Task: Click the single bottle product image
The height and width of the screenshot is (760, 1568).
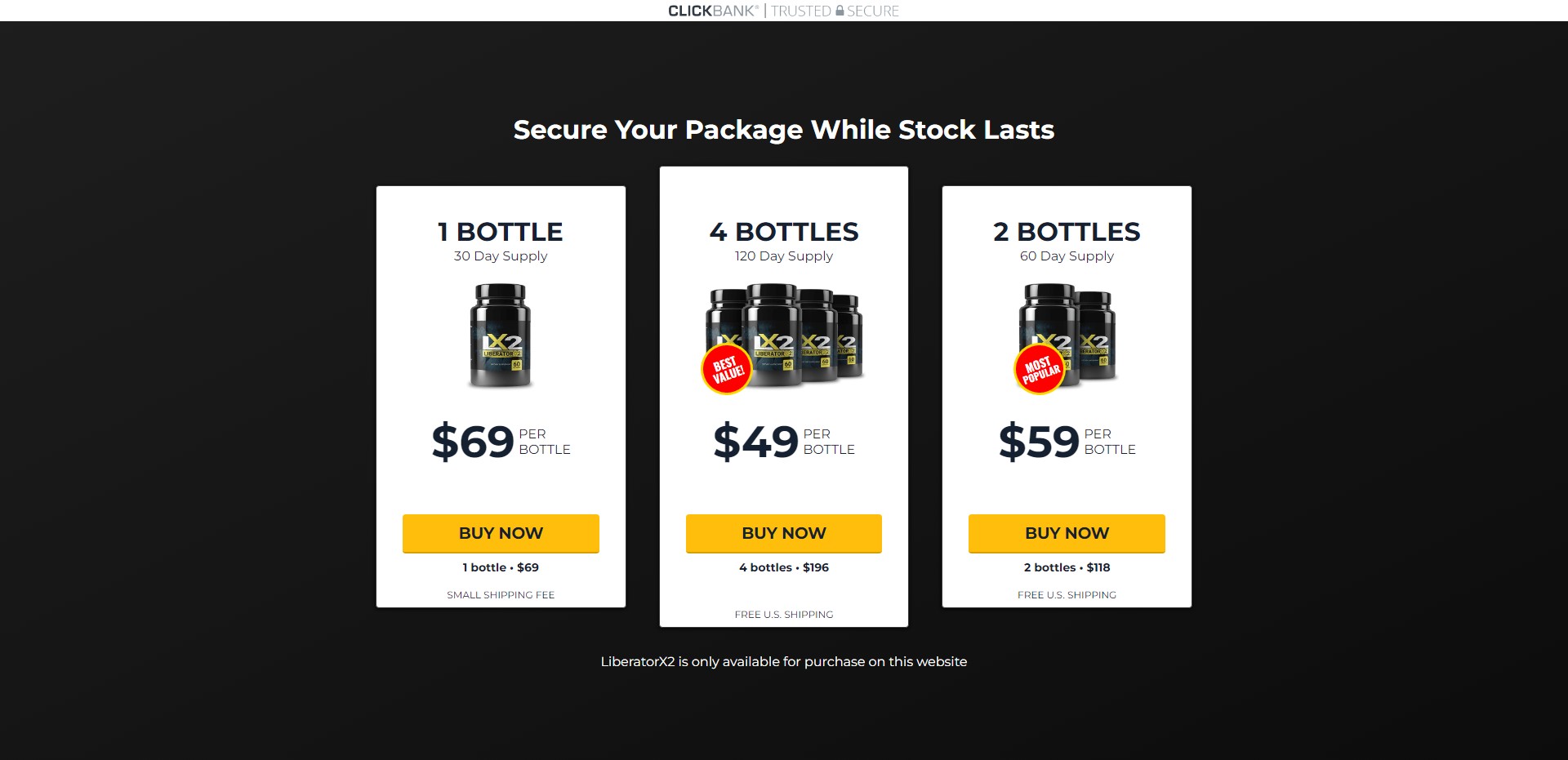Action: click(501, 336)
